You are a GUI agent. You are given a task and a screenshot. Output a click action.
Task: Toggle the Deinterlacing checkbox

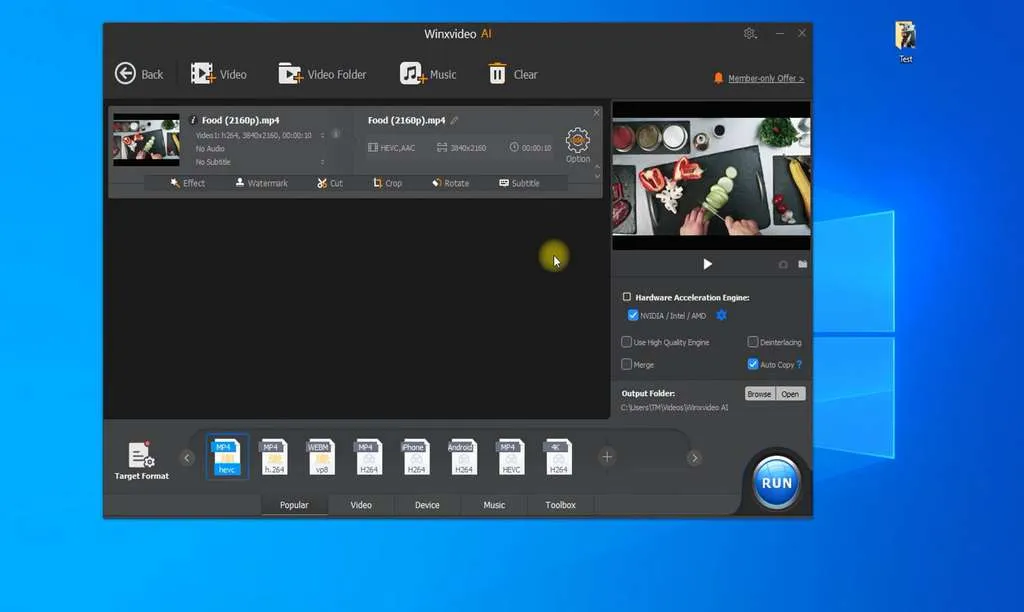tap(753, 342)
